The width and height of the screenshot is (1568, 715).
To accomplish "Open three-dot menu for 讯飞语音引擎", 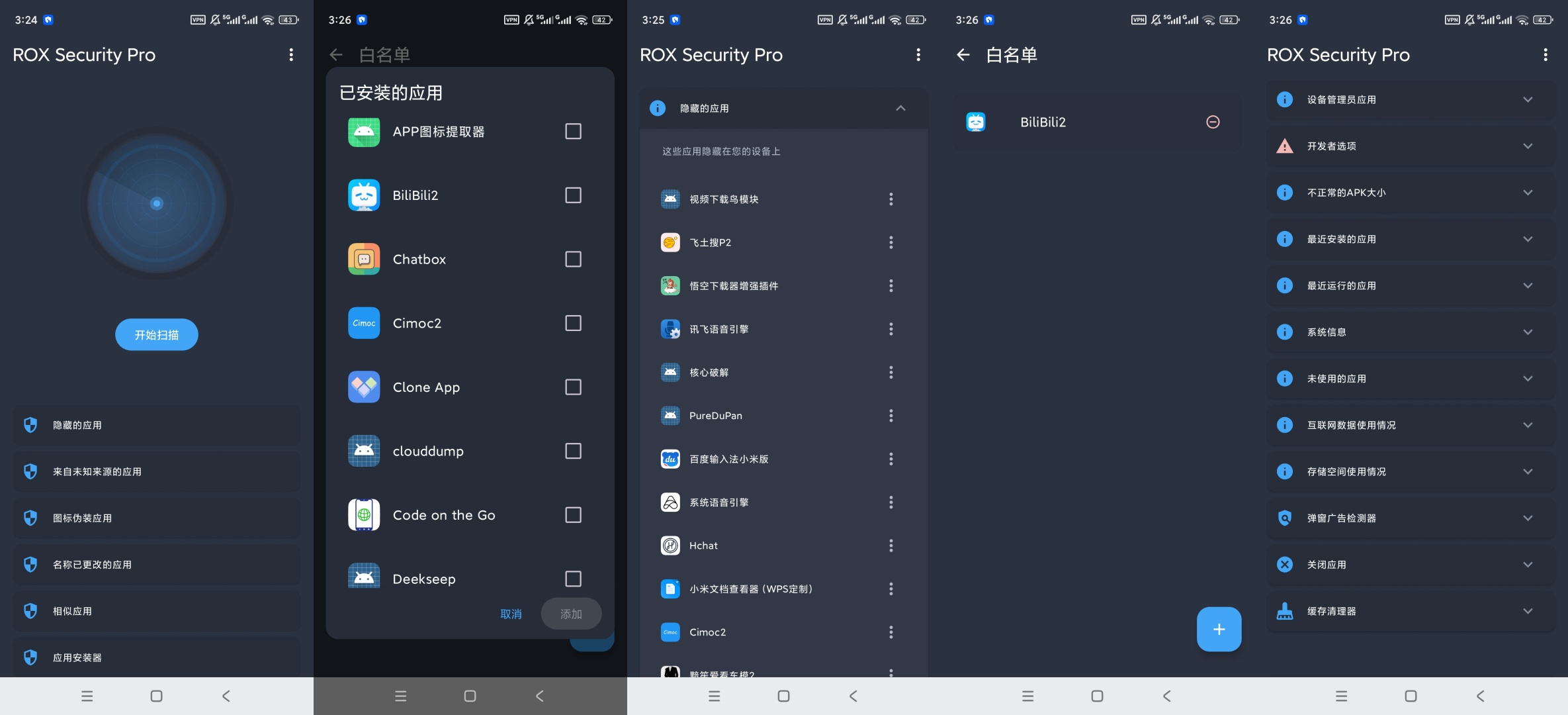I will [891, 329].
